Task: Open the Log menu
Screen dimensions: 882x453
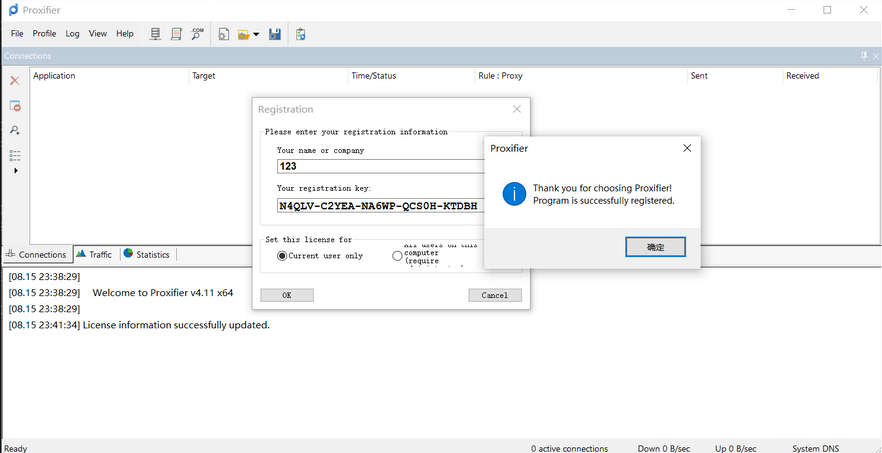Action: (x=73, y=34)
